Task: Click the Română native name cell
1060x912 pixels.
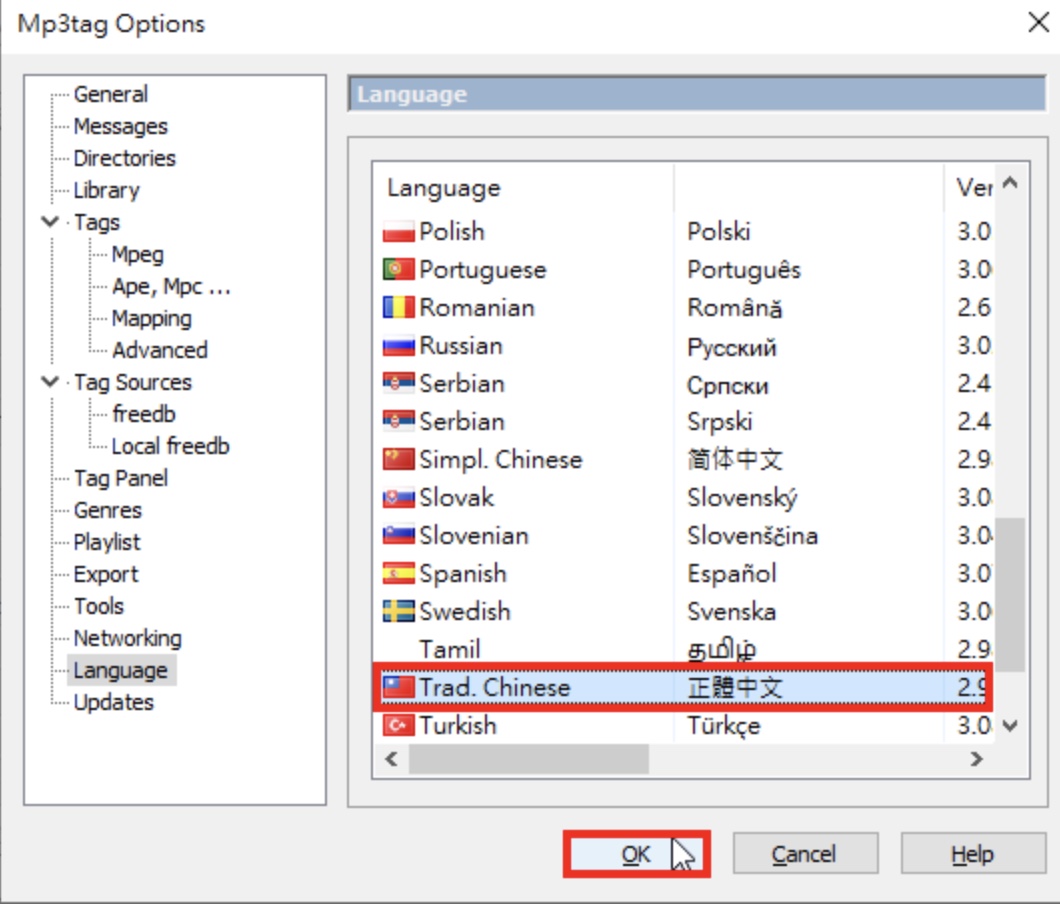Action: click(734, 308)
